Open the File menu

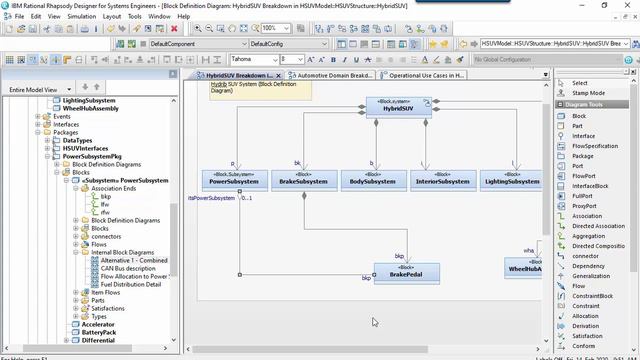pos(19,16)
